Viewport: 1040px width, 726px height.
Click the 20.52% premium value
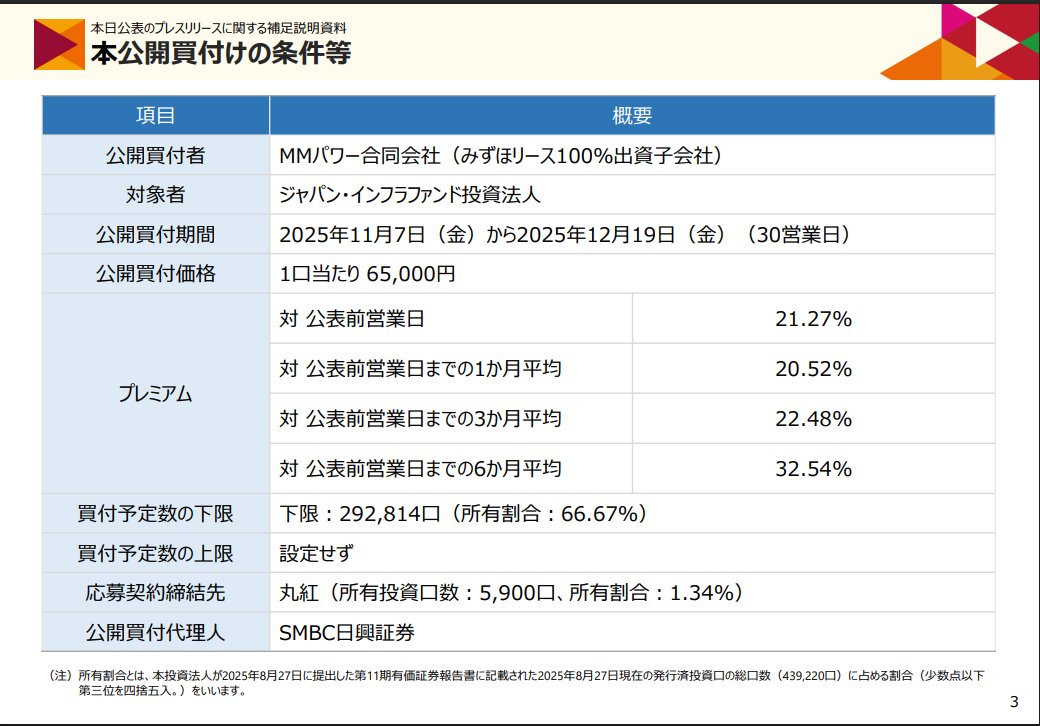pyautogui.click(x=813, y=369)
